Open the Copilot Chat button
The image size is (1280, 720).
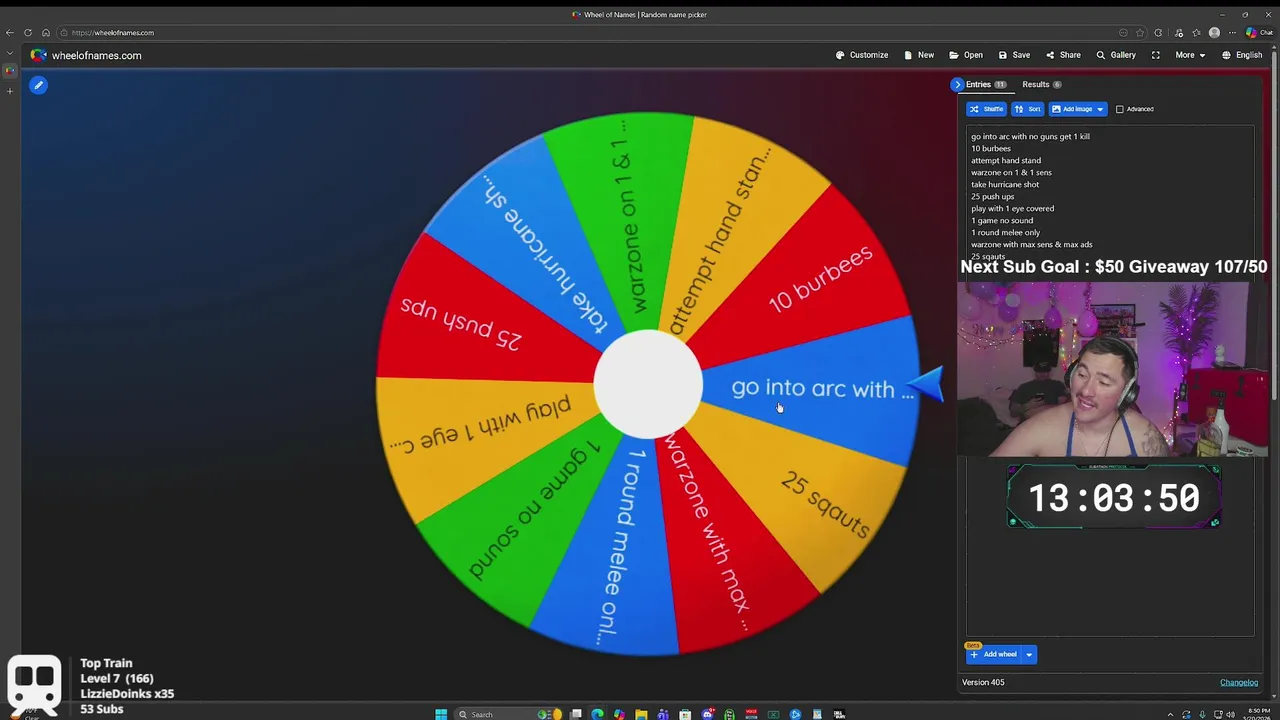tap(1259, 33)
